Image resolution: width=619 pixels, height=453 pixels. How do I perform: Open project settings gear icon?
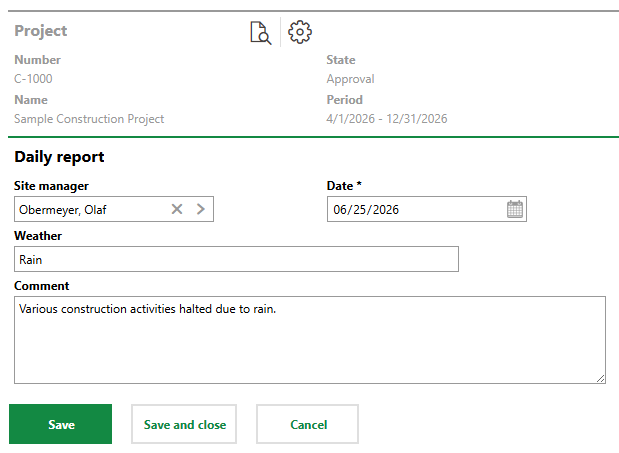pyautogui.click(x=300, y=32)
